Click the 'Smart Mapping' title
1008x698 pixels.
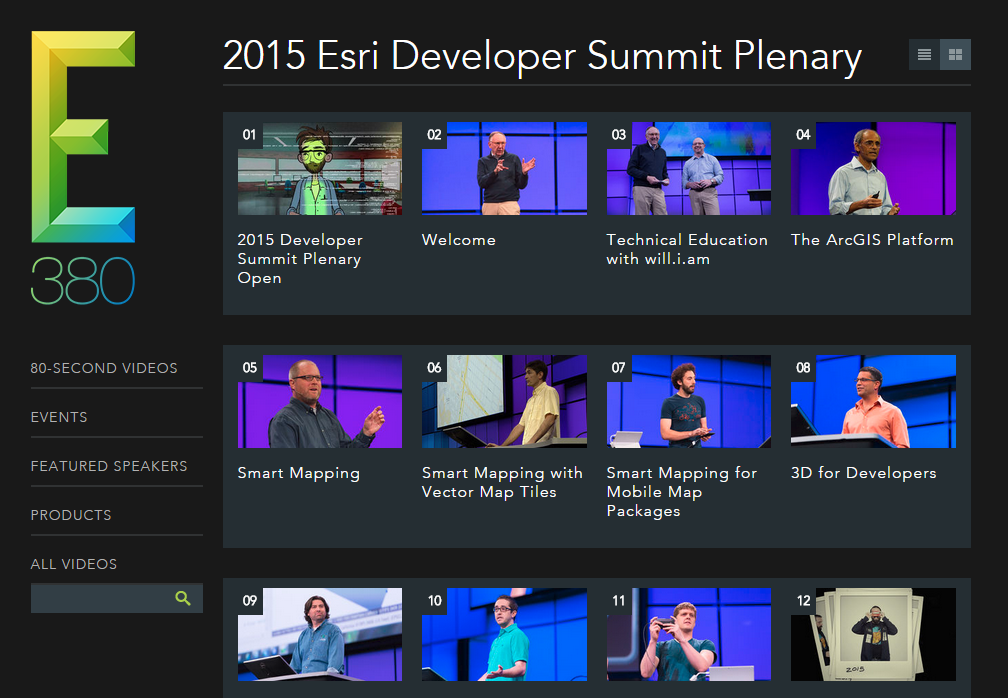click(299, 473)
